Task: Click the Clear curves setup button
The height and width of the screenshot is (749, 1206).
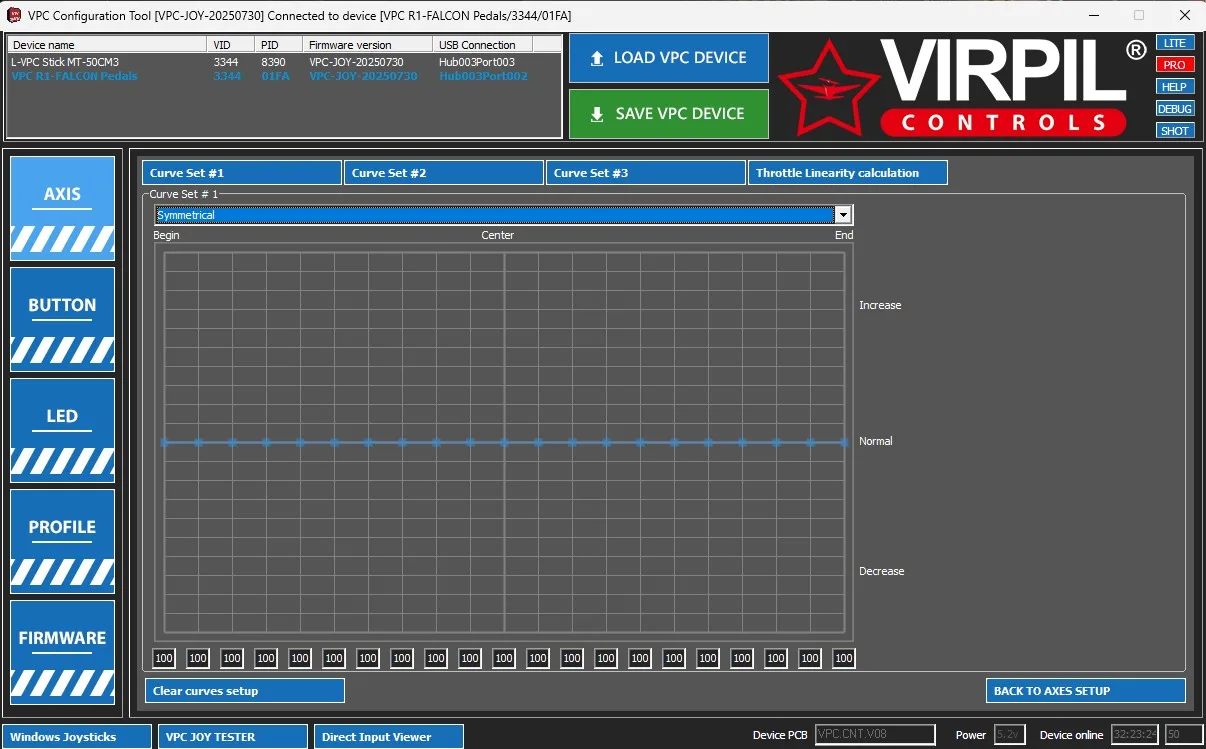Action: pos(244,691)
